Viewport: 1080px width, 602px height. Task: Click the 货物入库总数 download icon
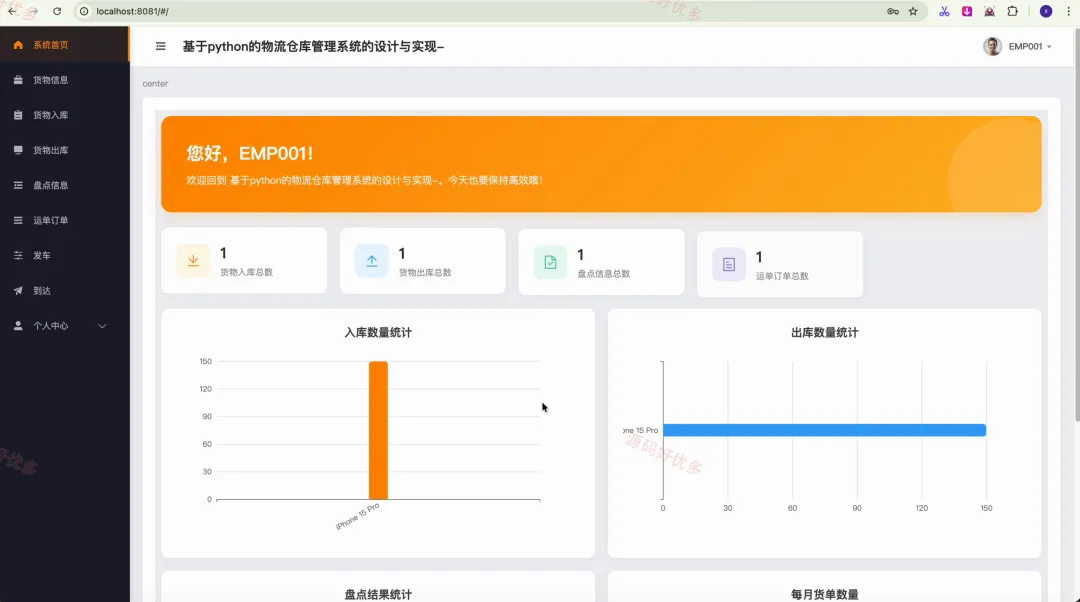(x=193, y=261)
